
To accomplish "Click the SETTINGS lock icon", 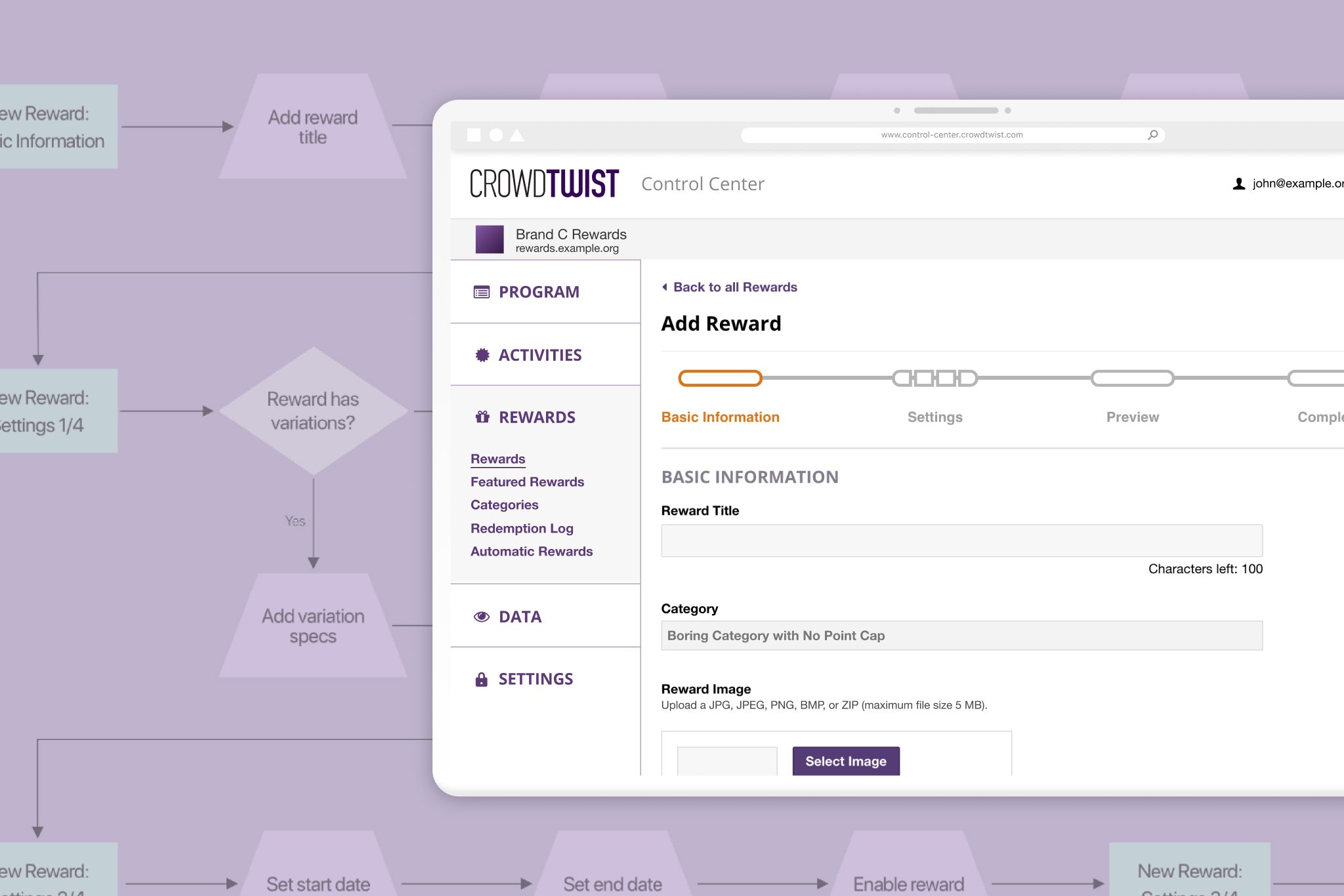I will [x=481, y=679].
